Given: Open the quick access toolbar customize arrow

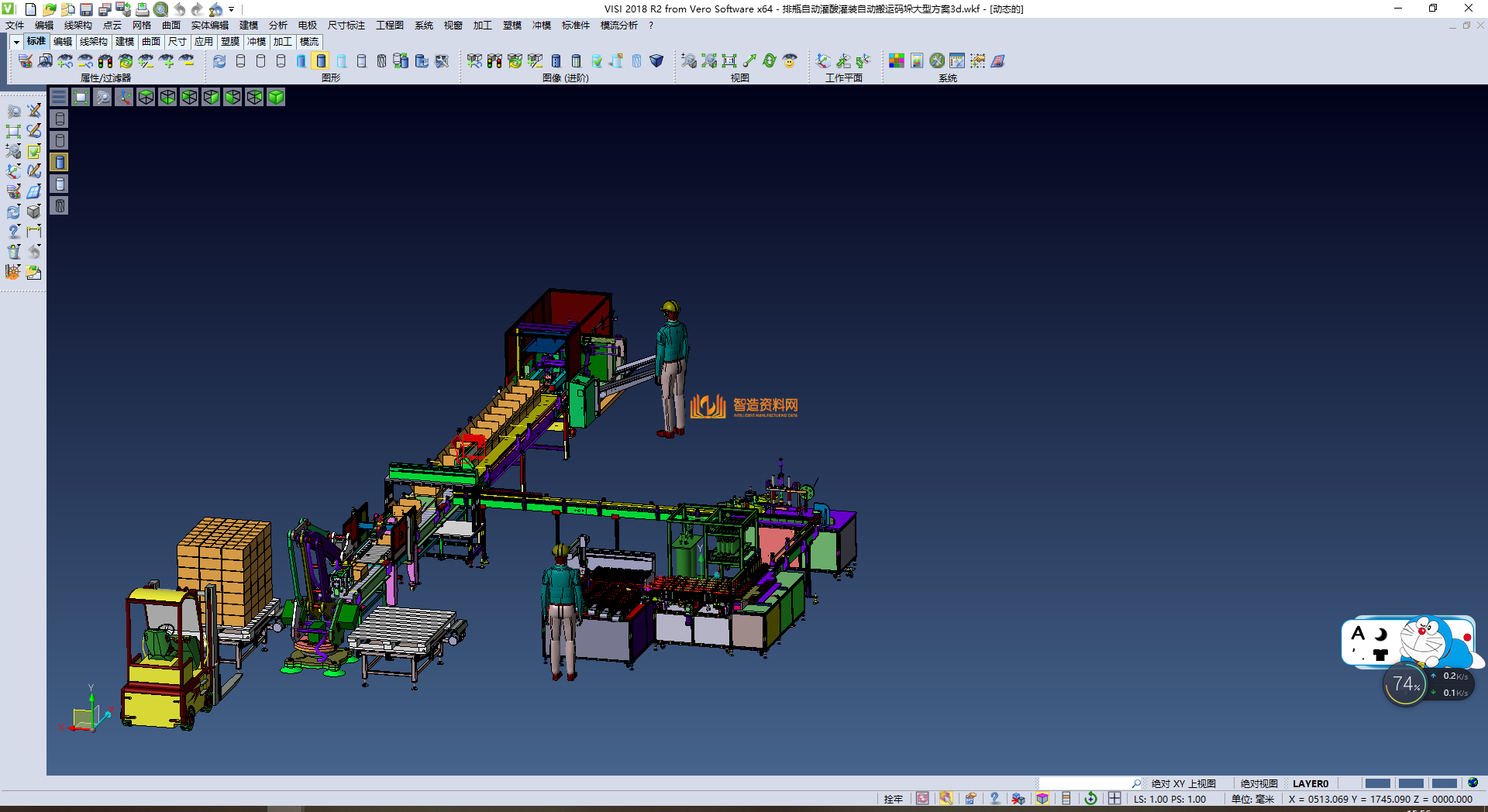Looking at the screenshot, I should click(x=232, y=9).
